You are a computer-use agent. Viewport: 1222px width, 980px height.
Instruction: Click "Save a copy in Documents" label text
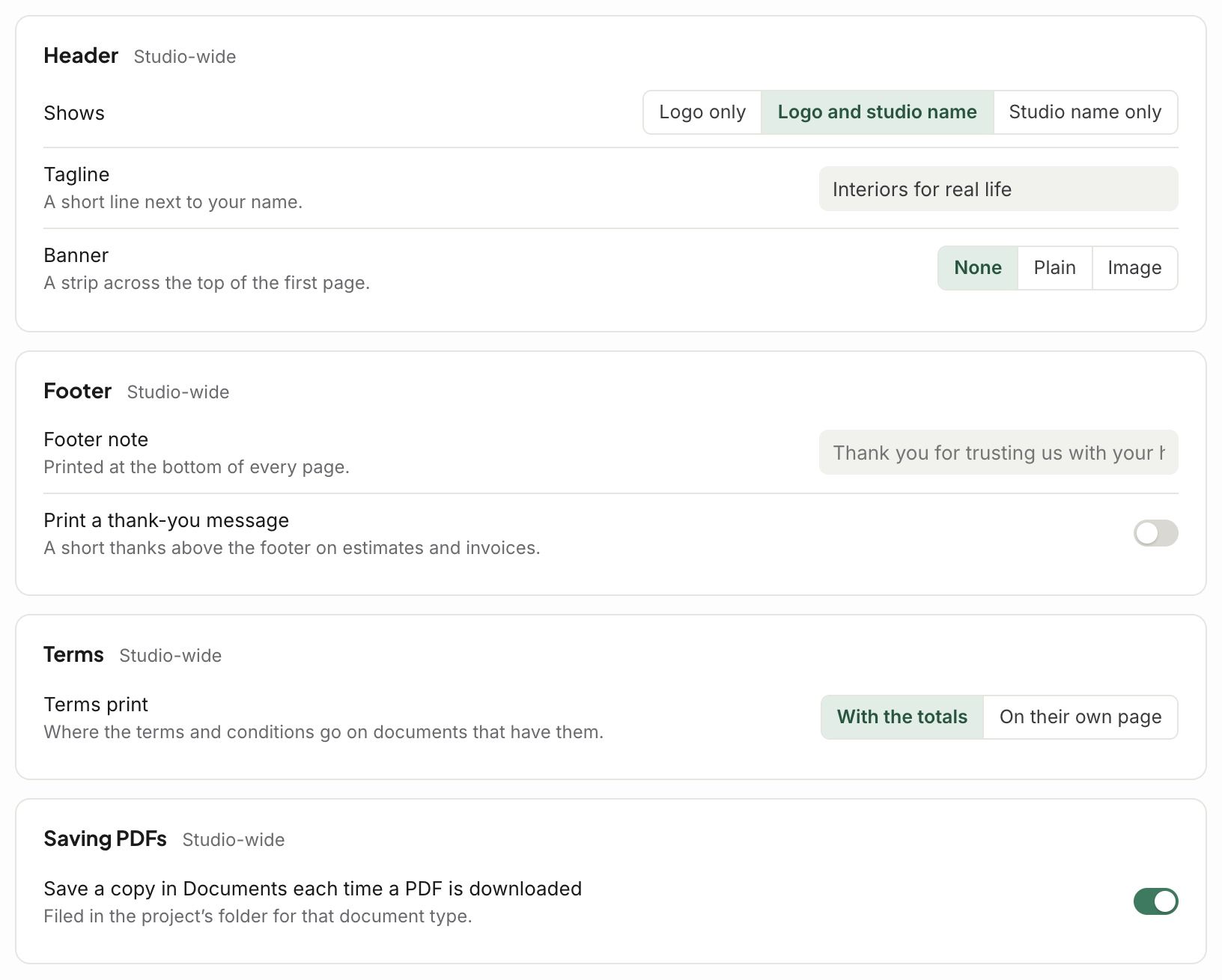click(x=312, y=889)
